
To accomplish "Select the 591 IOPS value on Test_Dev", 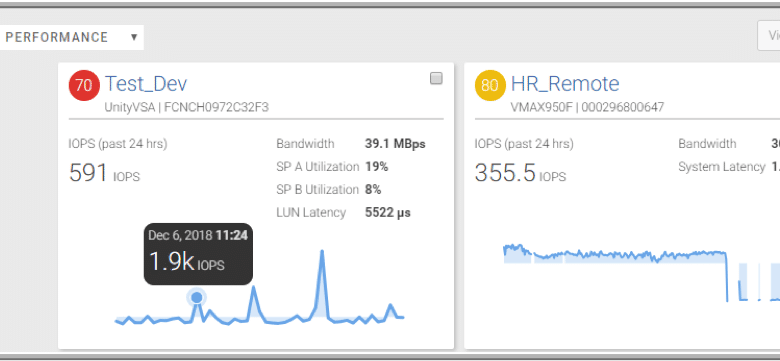I will tap(104, 174).
